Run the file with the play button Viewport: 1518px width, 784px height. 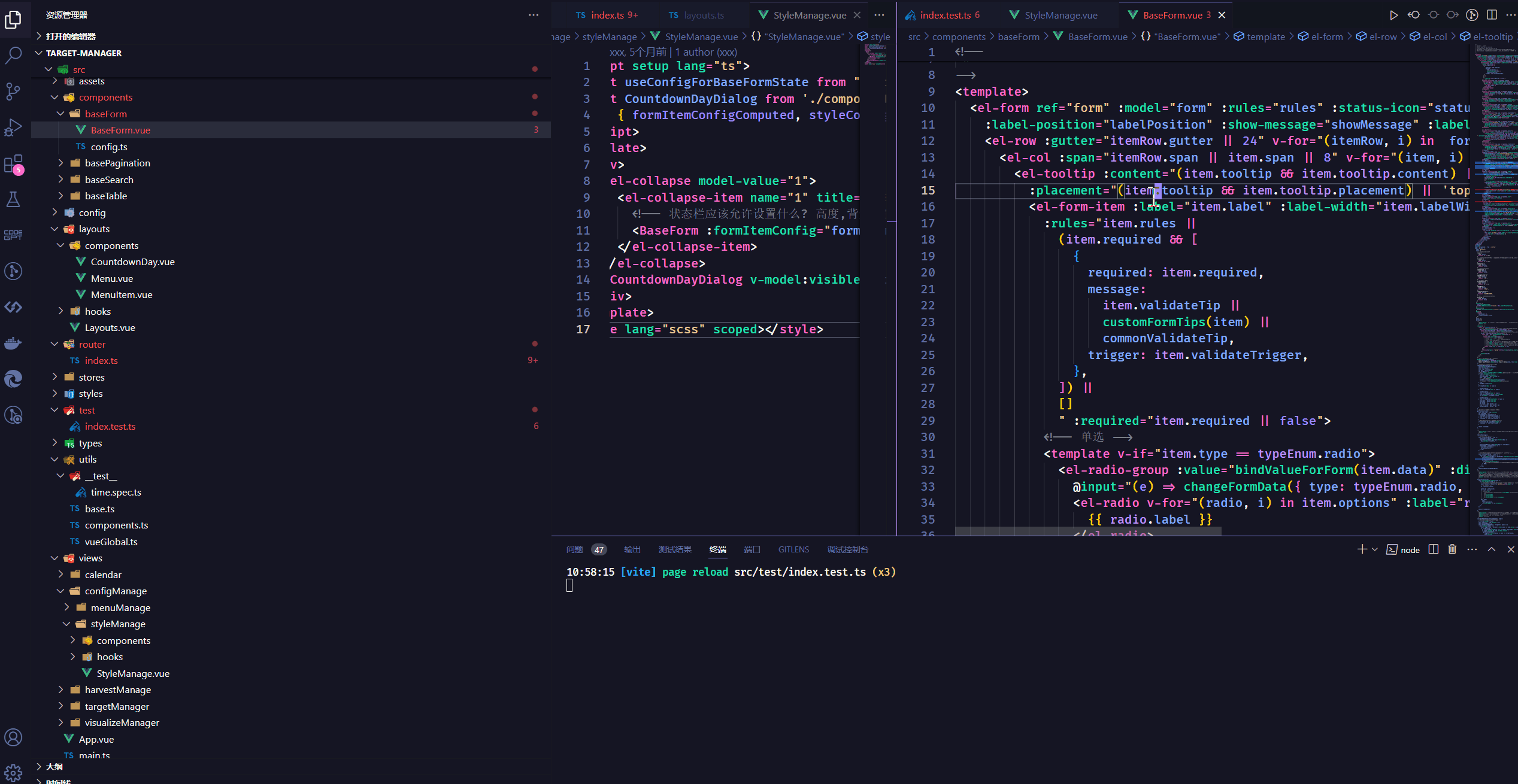1394,15
